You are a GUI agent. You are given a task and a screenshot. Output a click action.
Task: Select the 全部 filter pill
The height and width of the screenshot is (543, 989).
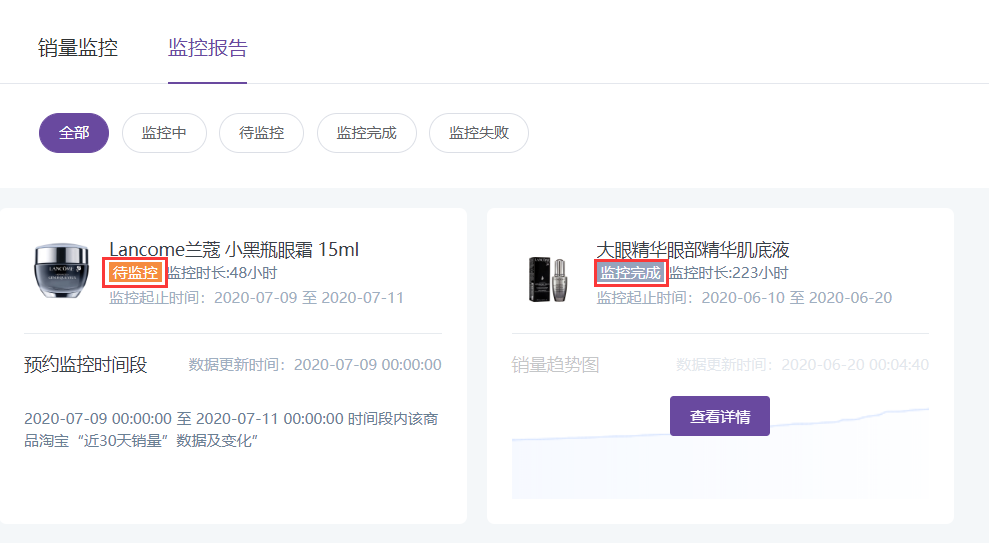pyautogui.click(x=74, y=132)
